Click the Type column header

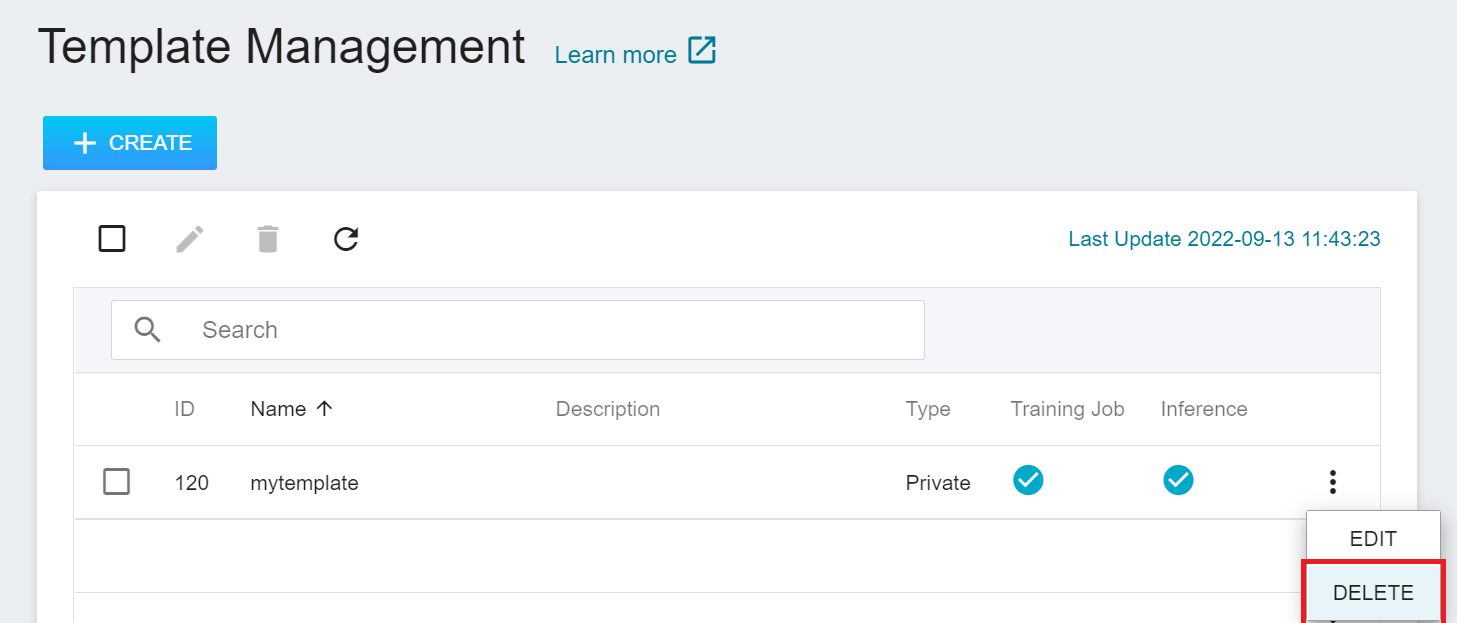click(928, 409)
